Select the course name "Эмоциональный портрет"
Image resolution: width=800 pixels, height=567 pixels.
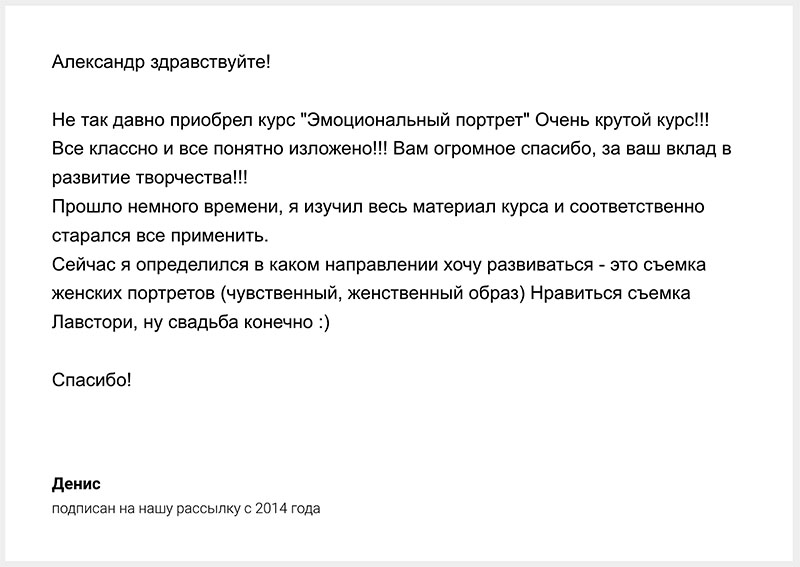(415, 120)
